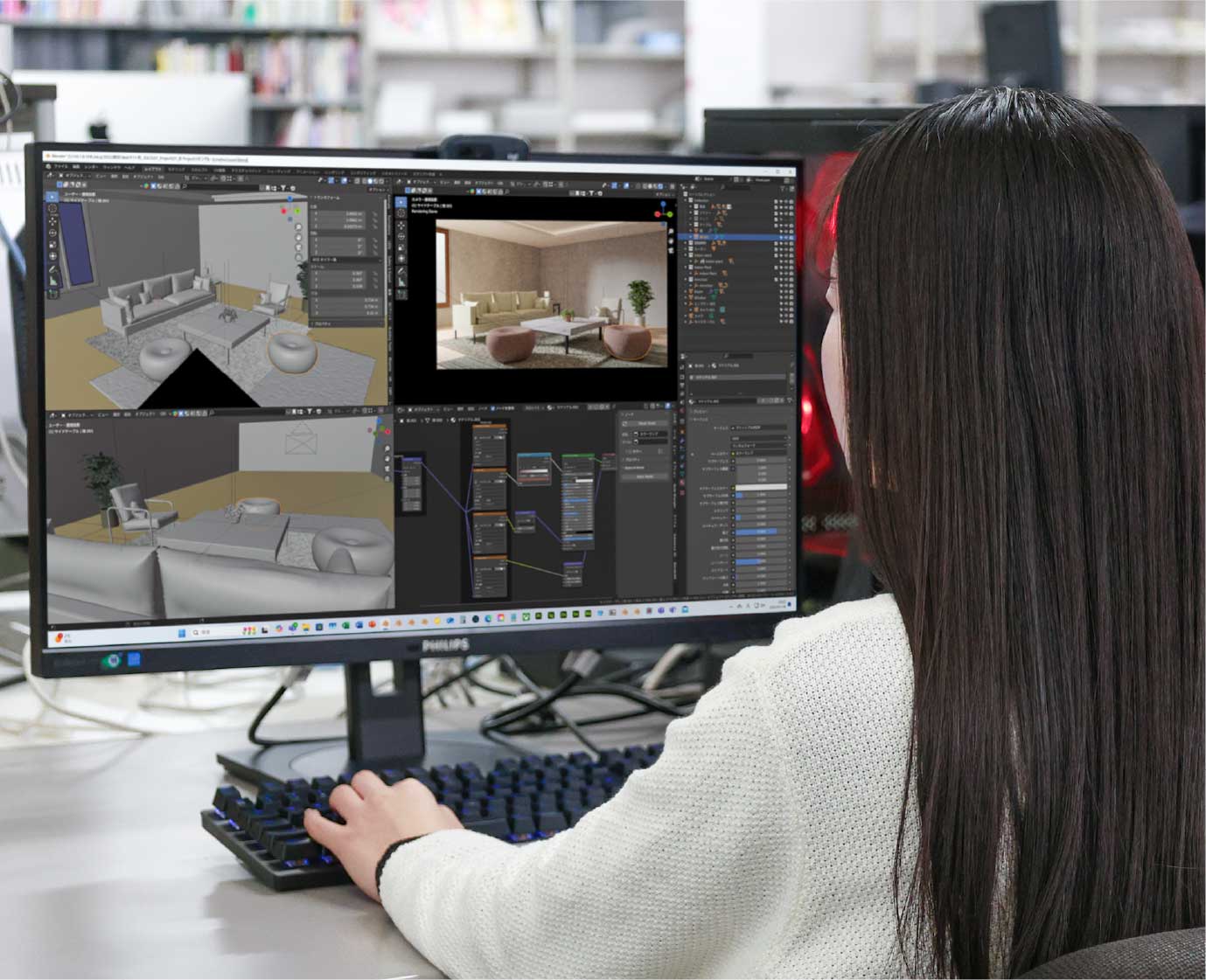Open the Modifiers wrench tab in Properties
The image size is (1206, 980).
tap(682, 441)
